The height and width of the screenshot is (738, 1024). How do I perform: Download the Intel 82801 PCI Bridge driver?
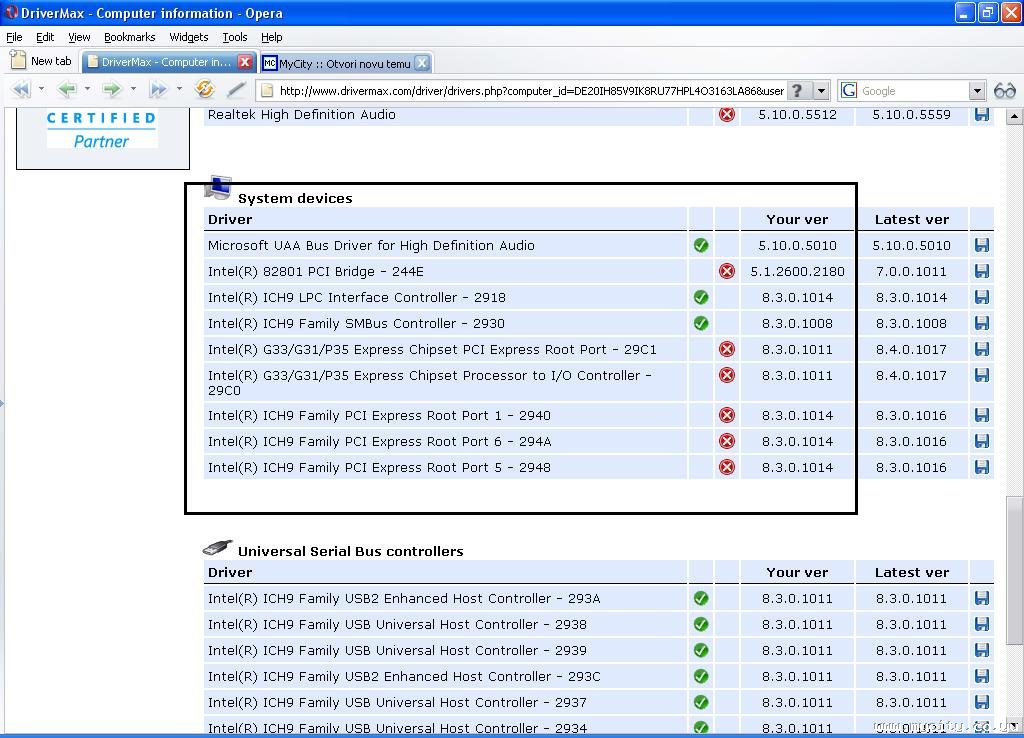tap(981, 271)
